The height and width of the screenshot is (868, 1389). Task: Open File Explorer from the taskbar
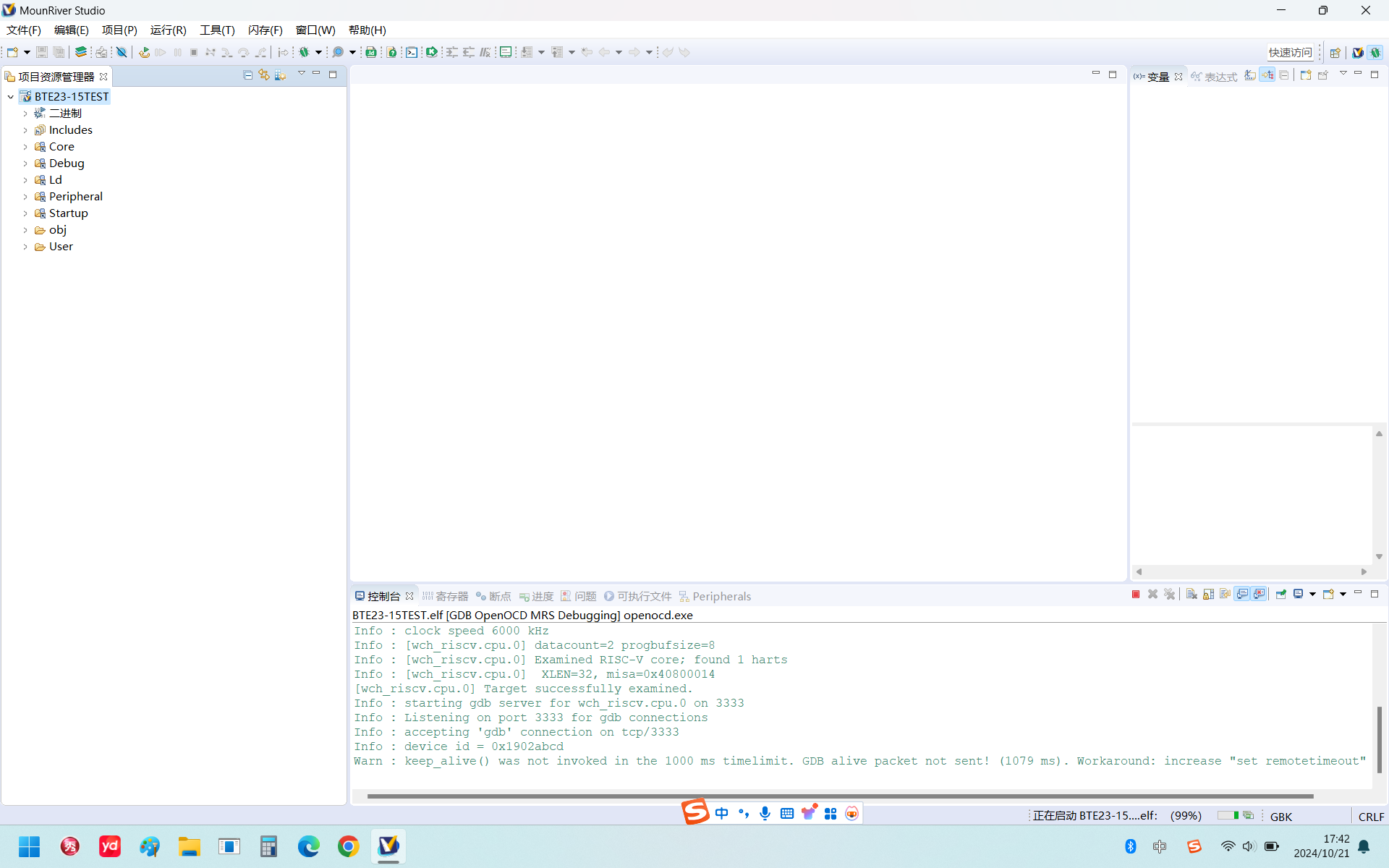click(x=190, y=846)
